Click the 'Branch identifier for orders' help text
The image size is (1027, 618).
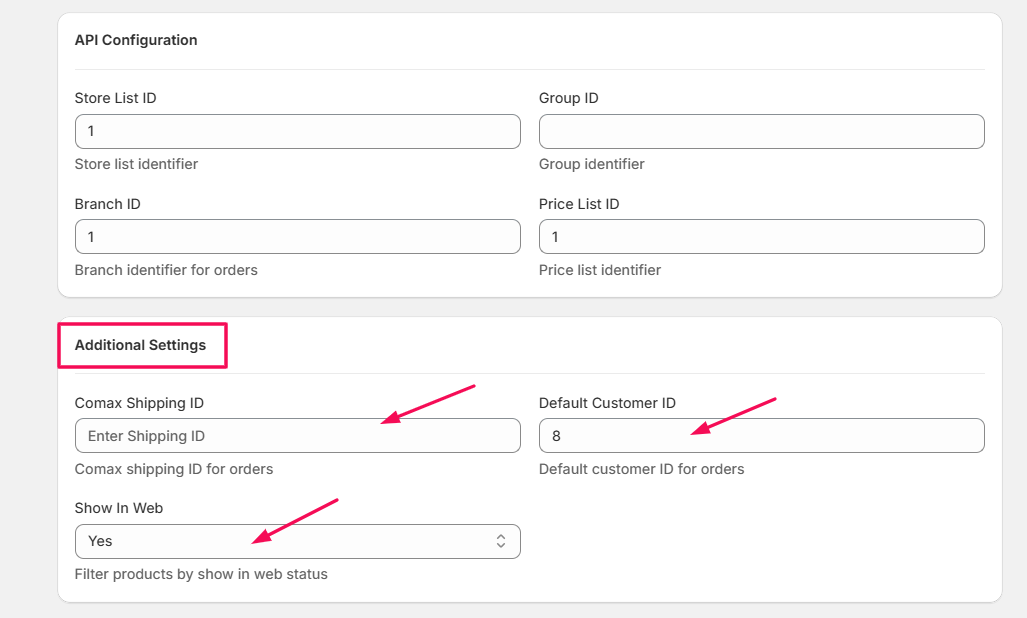click(x=166, y=270)
